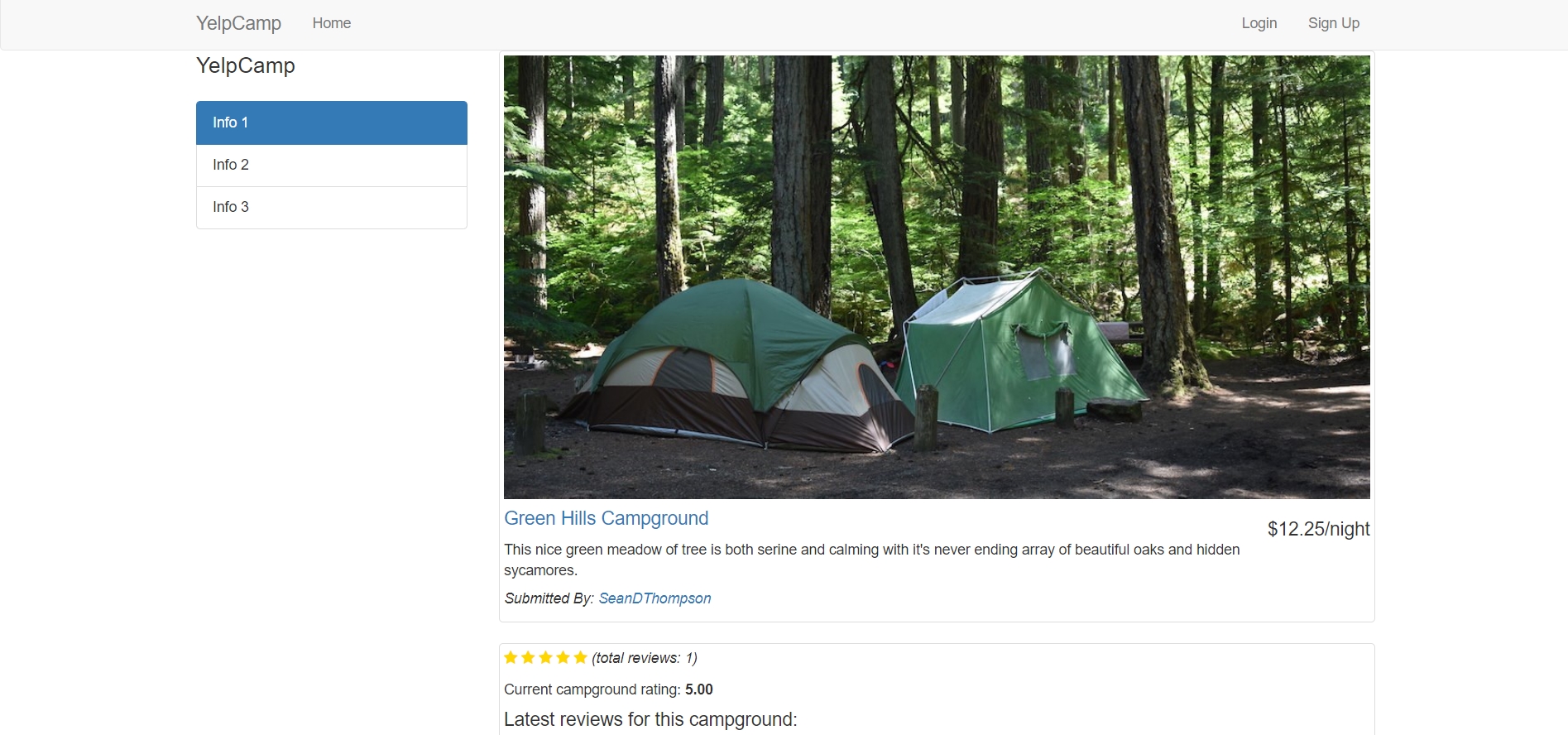1568x735 pixels.
Task: Open the Login page
Action: point(1259,23)
